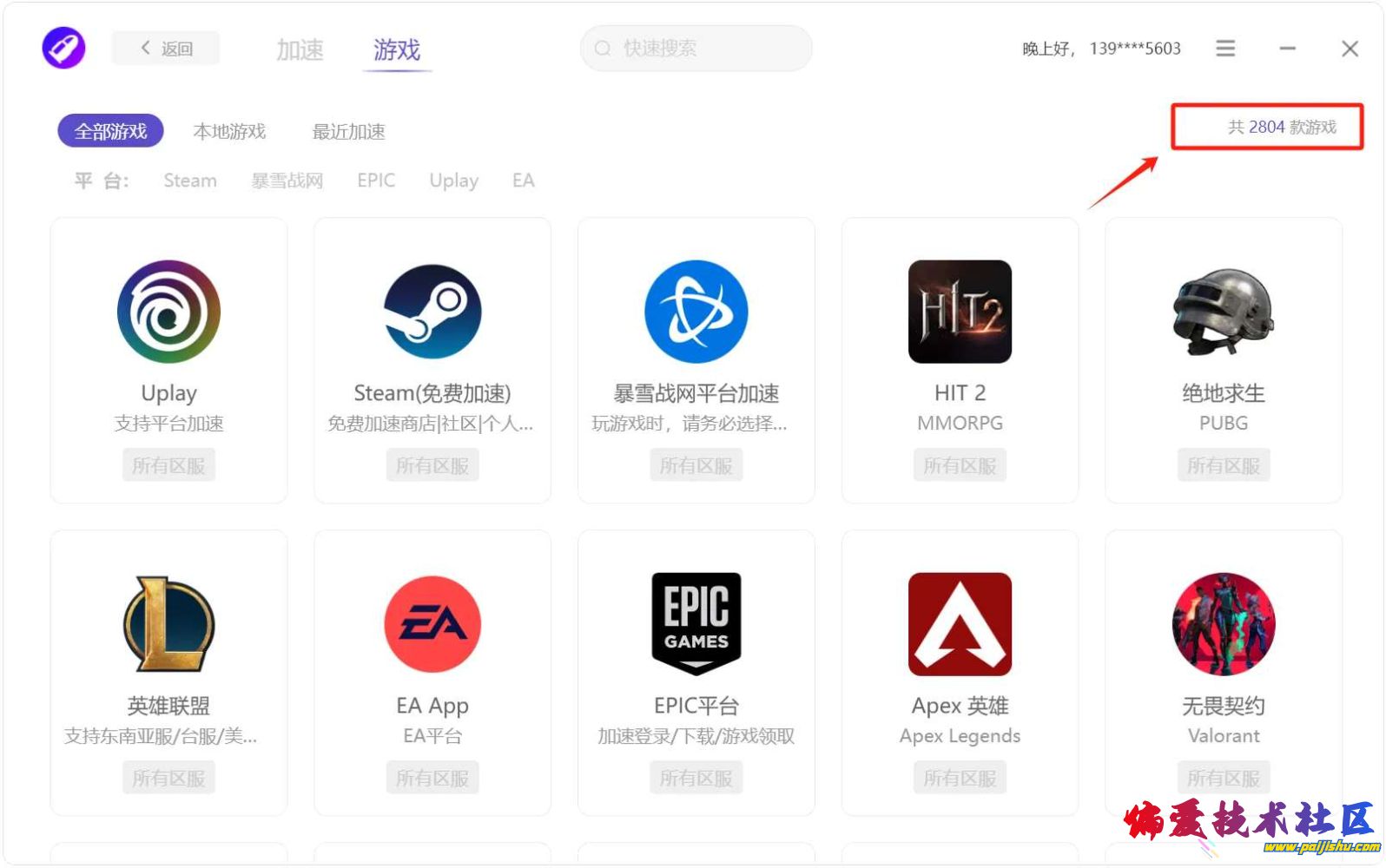
Task: Open the hamburger menu icon
Action: [1224, 49]
